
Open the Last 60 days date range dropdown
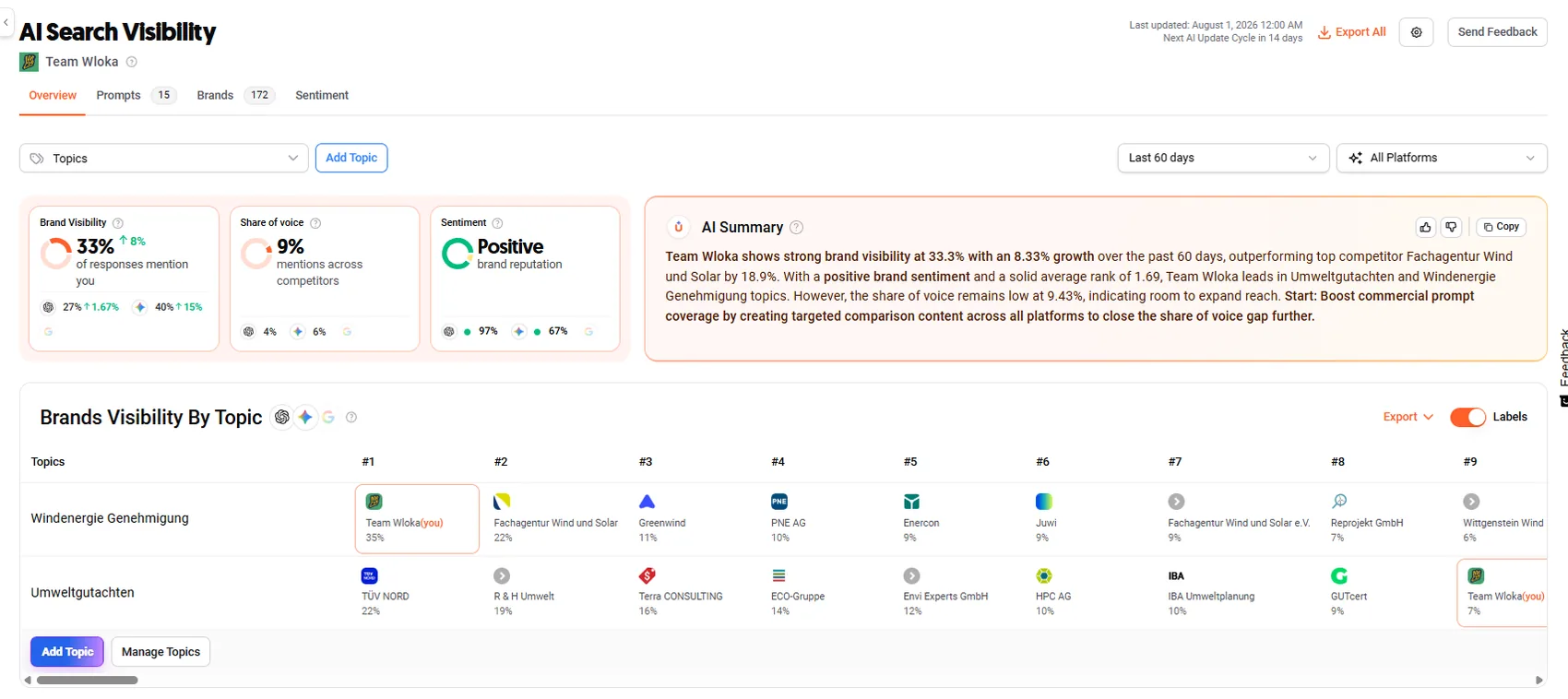(x=1223, y=158)
